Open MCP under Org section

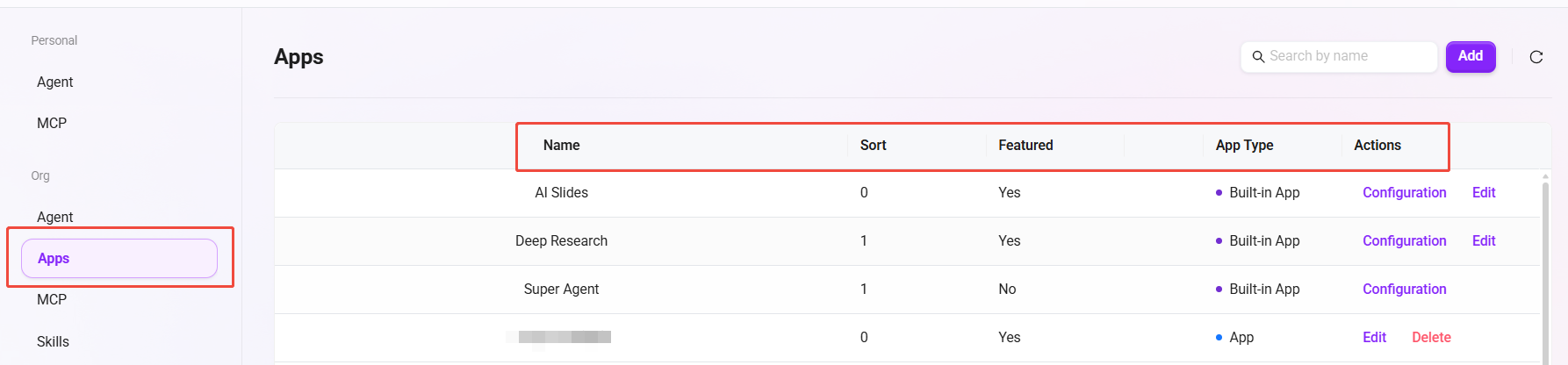[52, 299]
